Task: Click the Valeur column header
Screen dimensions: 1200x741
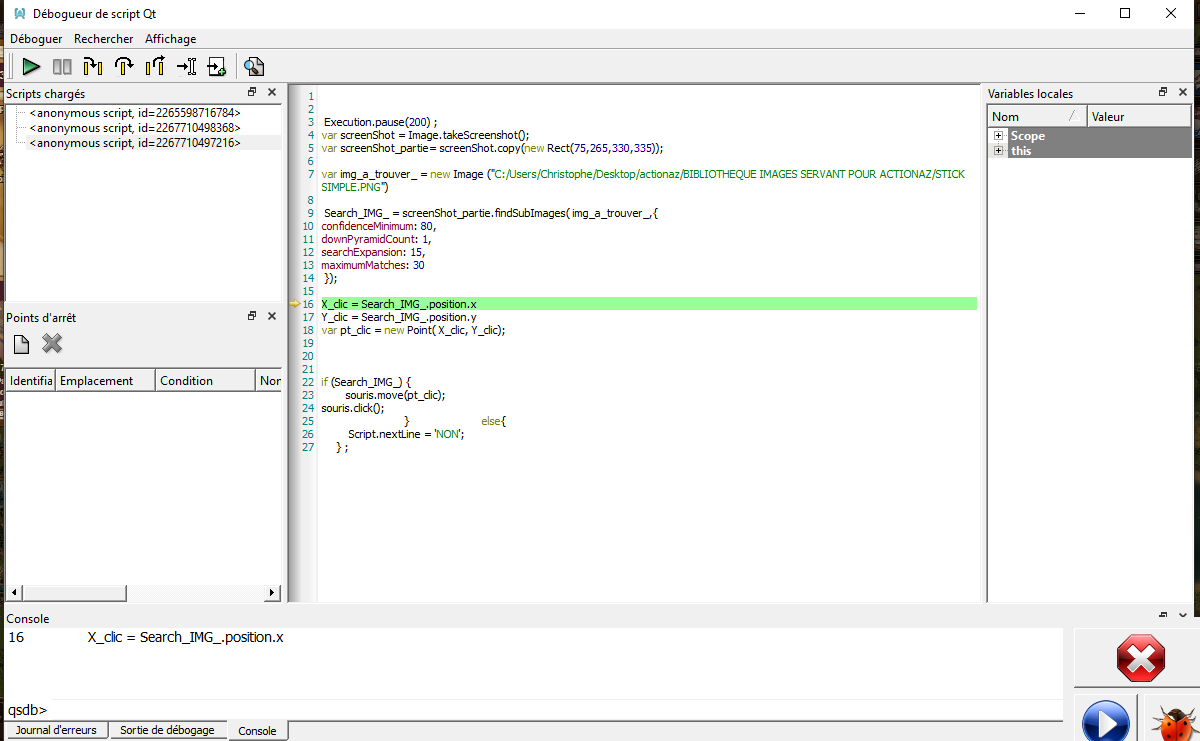Action: pyautogui.click(x=1140, y=117)
